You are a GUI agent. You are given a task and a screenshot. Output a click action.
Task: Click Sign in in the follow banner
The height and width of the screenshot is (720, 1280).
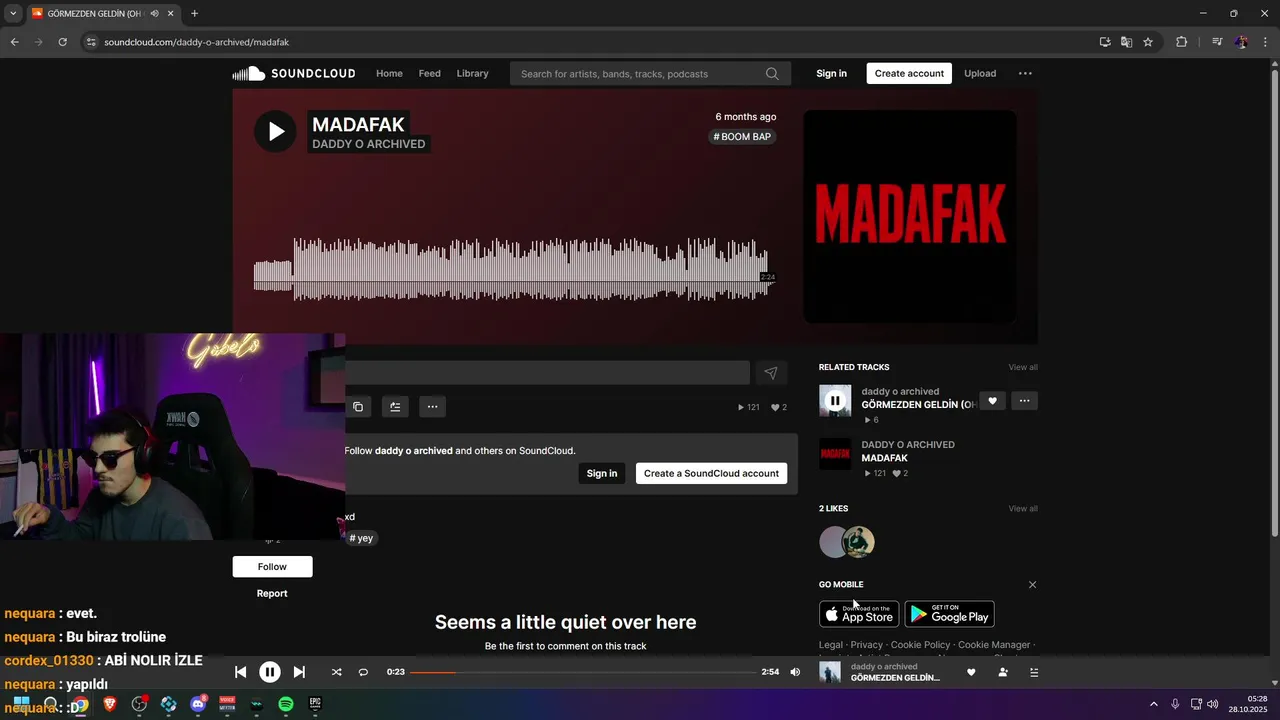click(601, 473)
